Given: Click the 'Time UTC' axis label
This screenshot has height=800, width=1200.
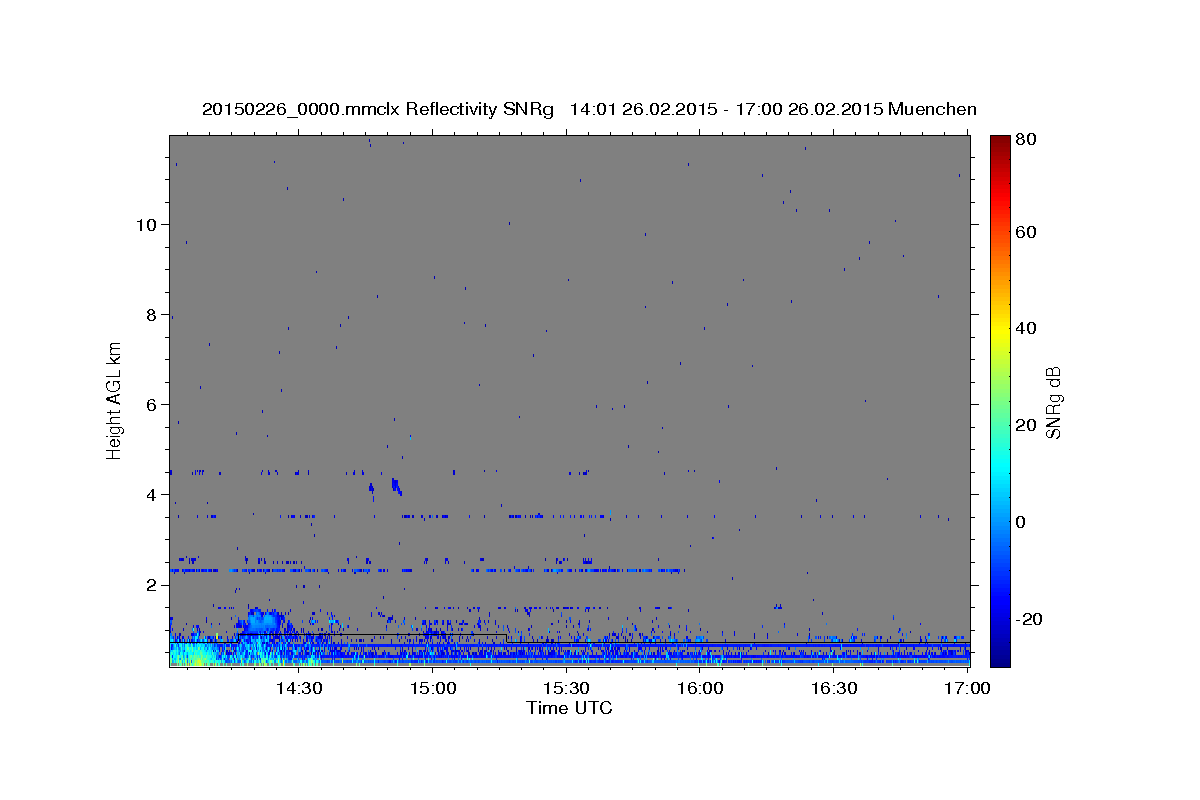Looking at the screenshot, I should tap(569, 708).
